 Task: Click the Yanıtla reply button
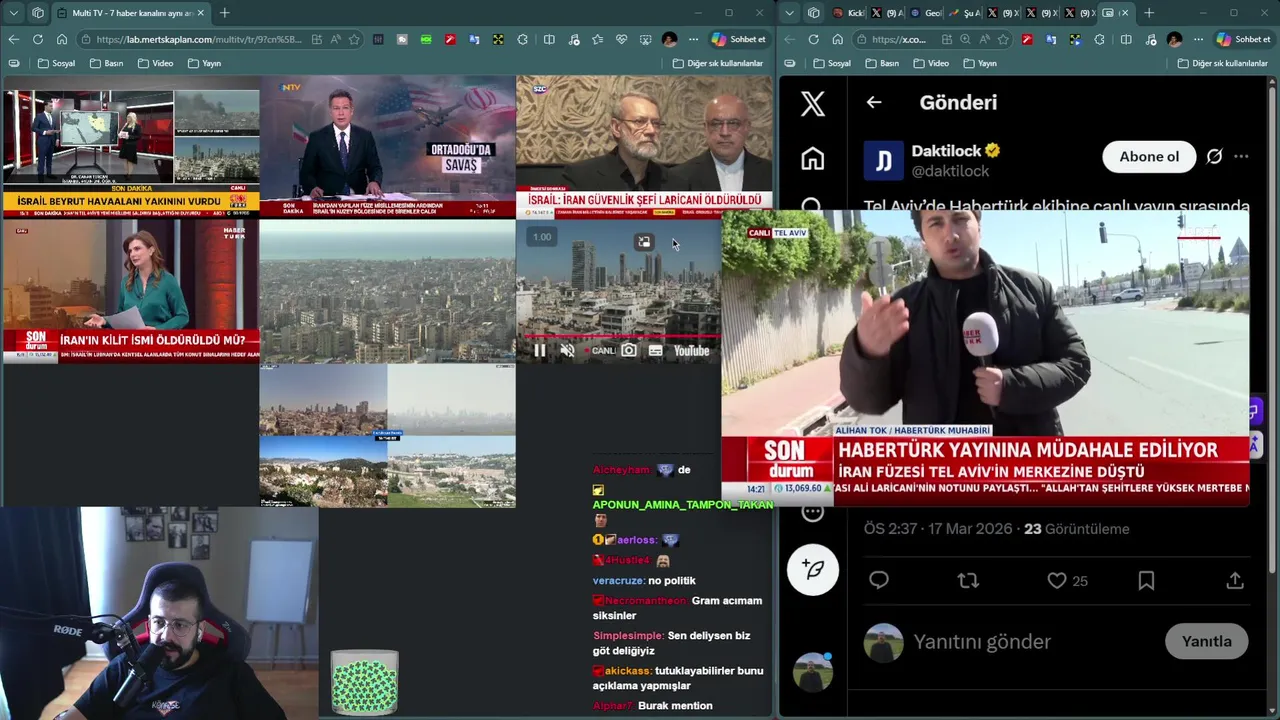[x=1207, y=641]
